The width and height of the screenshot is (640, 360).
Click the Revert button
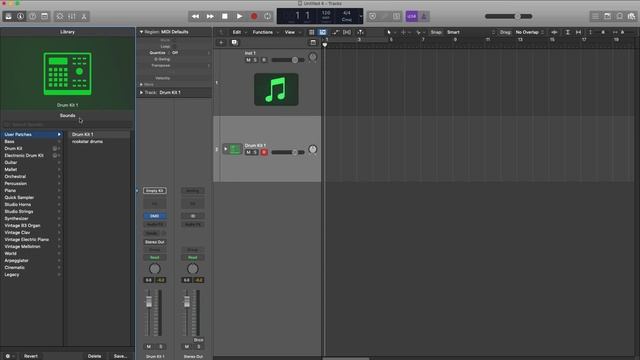click(x=31, y=356)
